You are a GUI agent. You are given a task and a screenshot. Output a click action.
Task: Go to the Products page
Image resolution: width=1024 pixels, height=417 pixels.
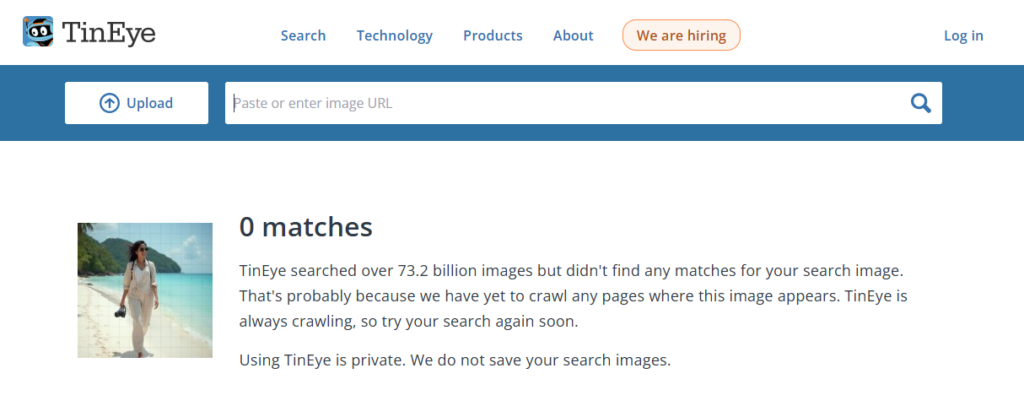[x=492, y=35]
